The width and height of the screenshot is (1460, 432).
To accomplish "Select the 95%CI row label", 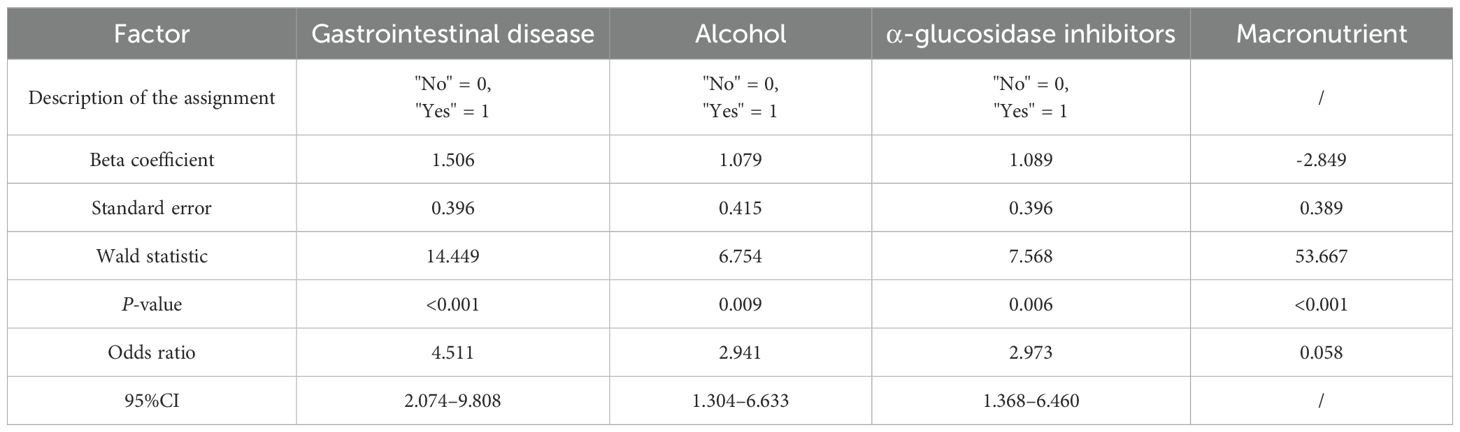I will (x=149, y=402).
